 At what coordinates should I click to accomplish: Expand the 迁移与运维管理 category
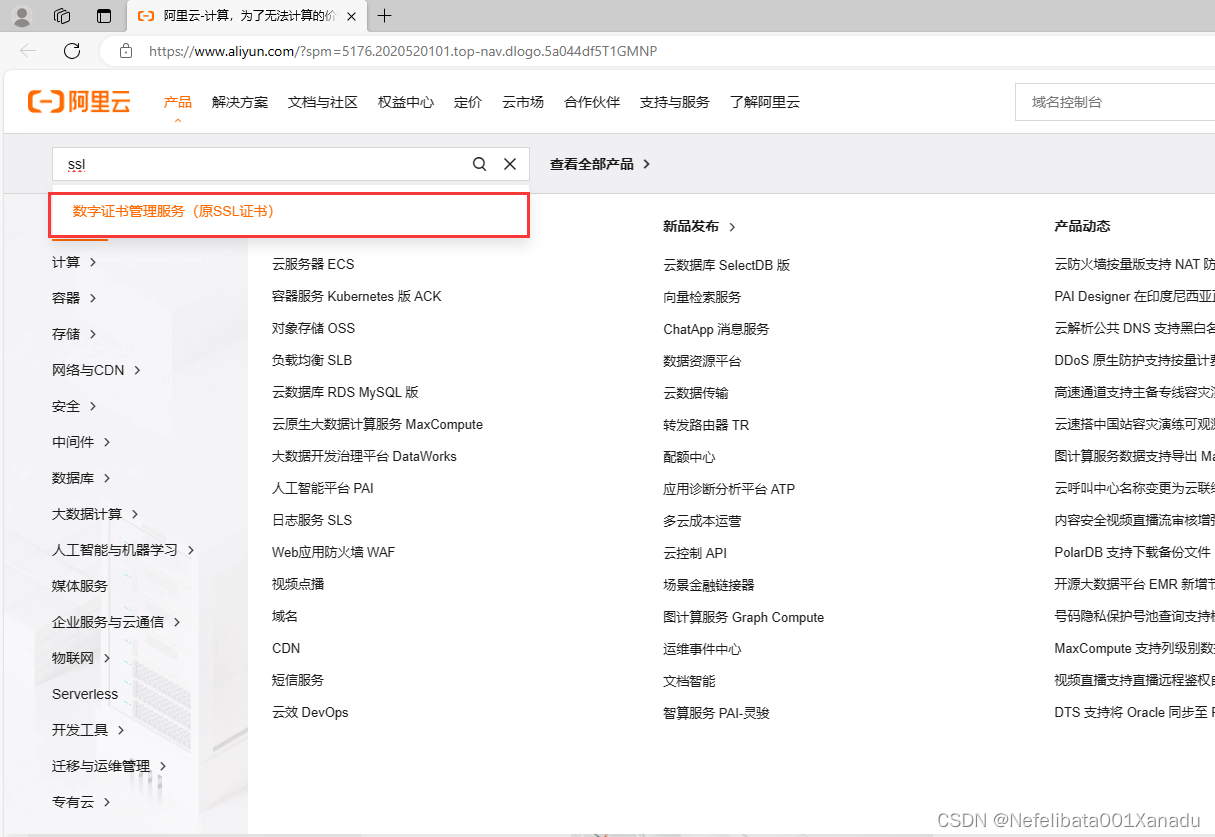pos(109,766)
